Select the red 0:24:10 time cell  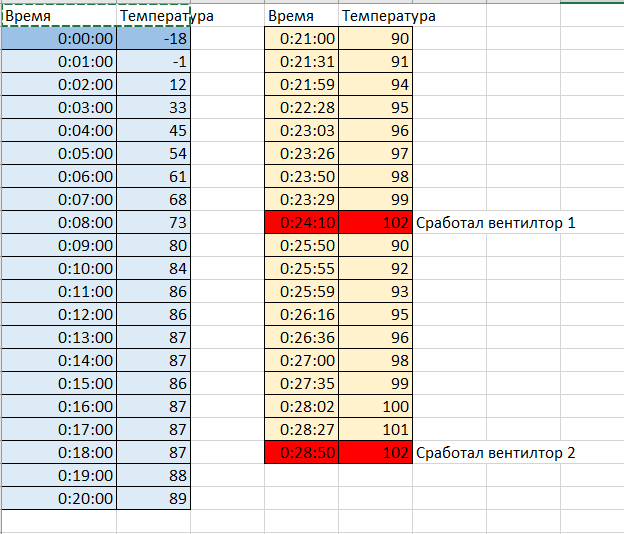click(x=302, y=222)
